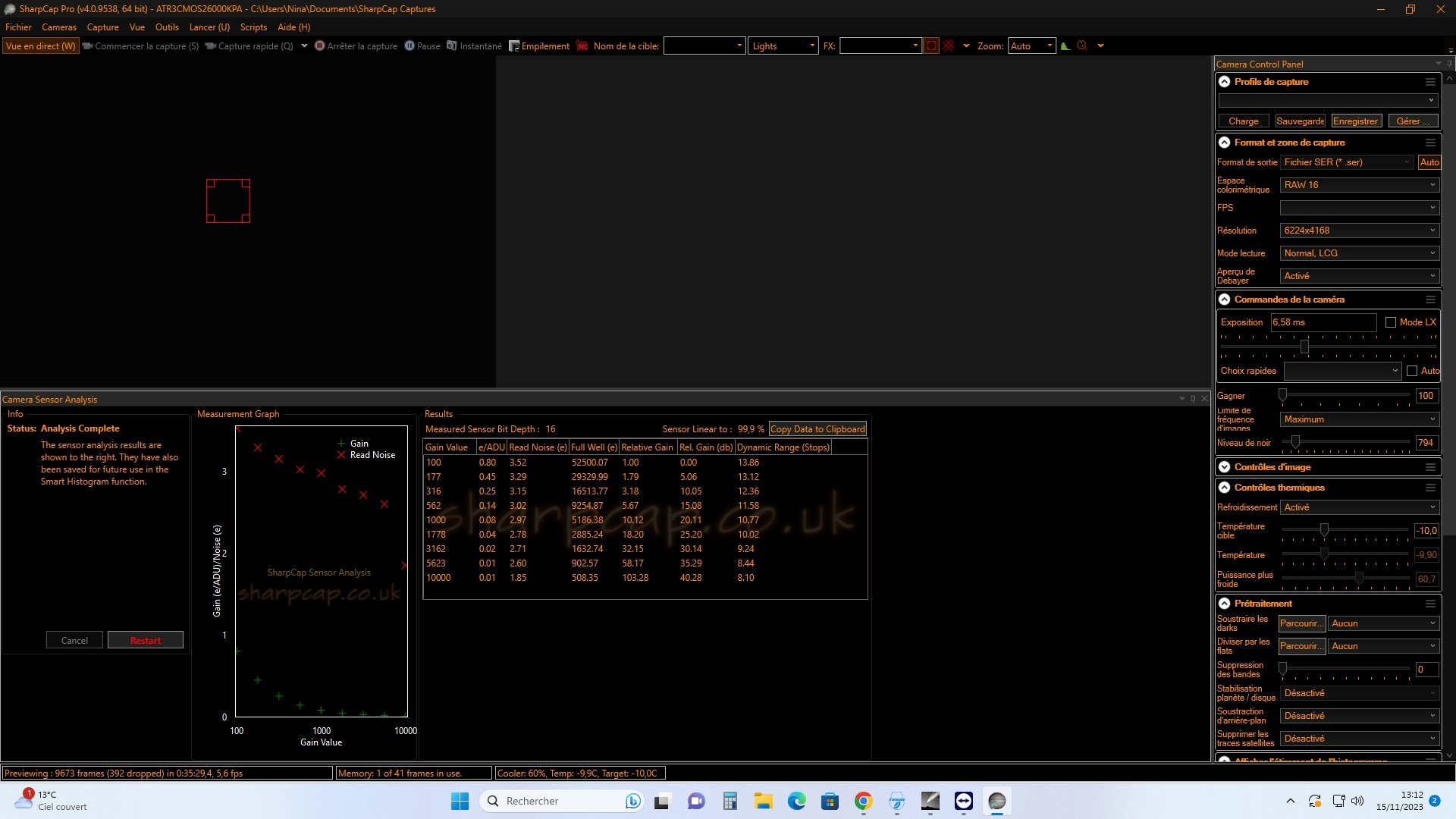Open panel menu icon for Profils de capture

pyautogui.click(x=1430, y=82)
